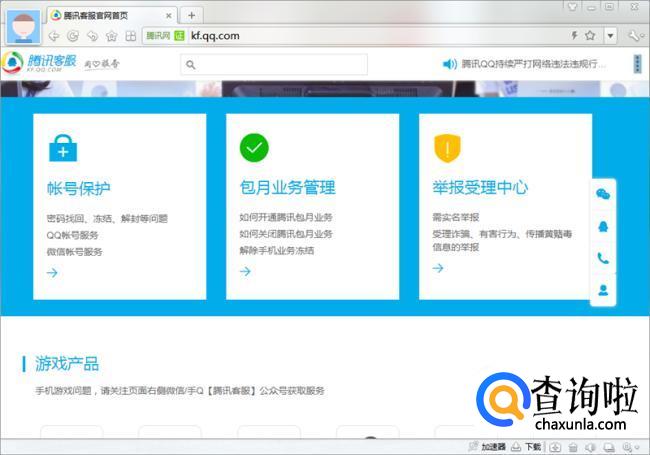650x455 pixels.
Task: Open a new tab with plus button
Action: pyautogui.click(x=192, y=15)
